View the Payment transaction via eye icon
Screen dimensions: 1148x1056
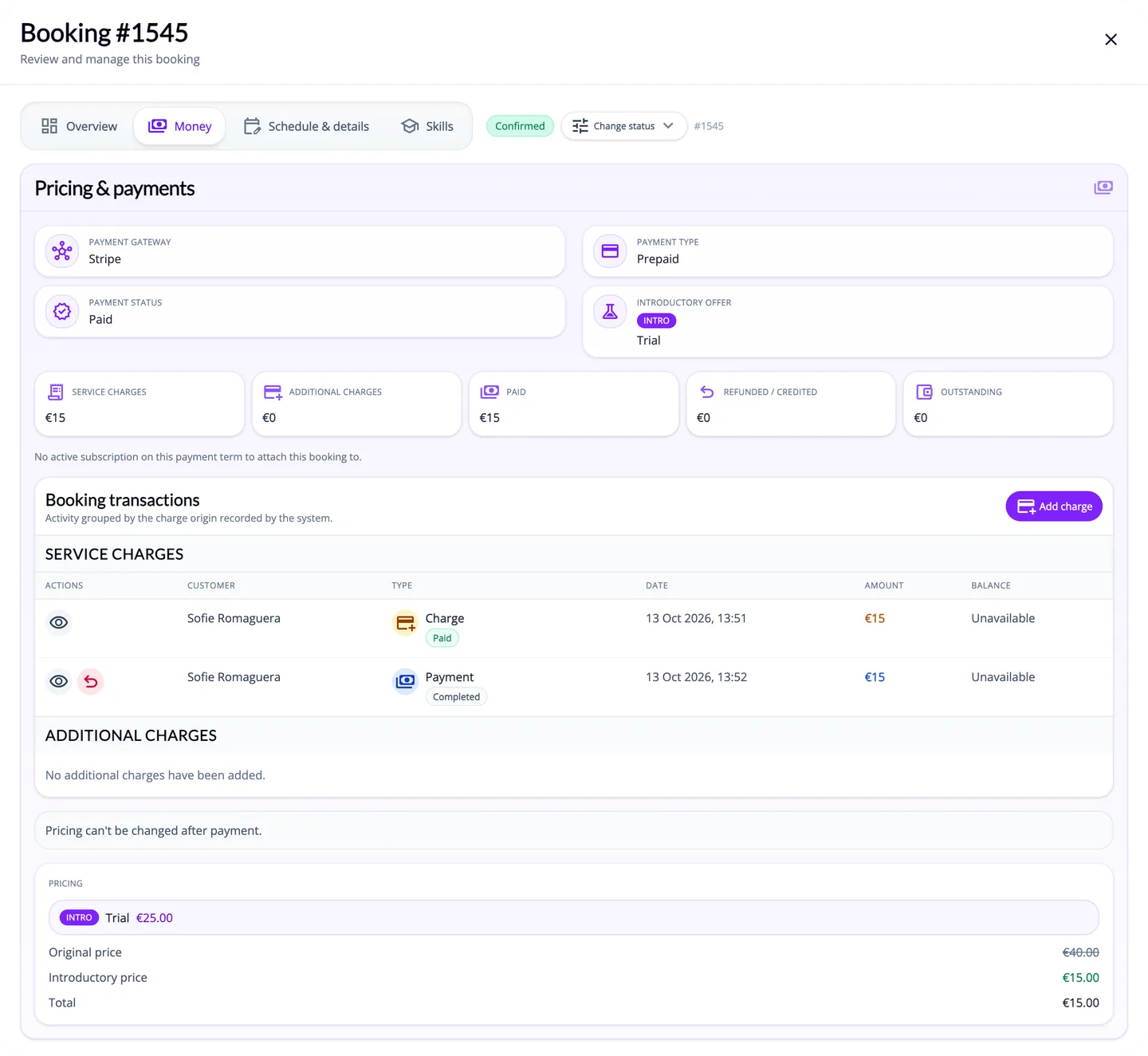[x=59, y=681]
